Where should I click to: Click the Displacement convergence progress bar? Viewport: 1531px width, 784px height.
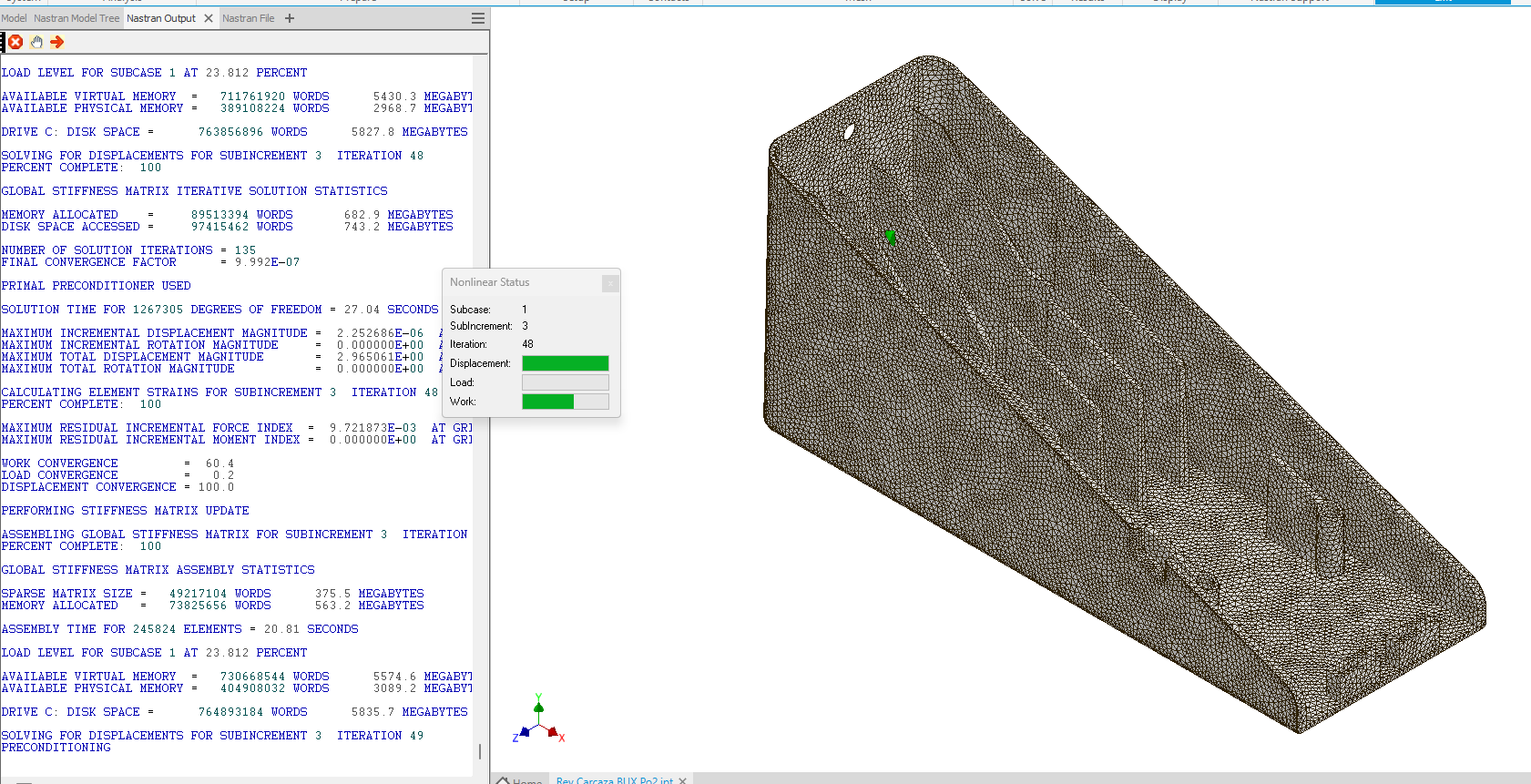pos(565,363)
